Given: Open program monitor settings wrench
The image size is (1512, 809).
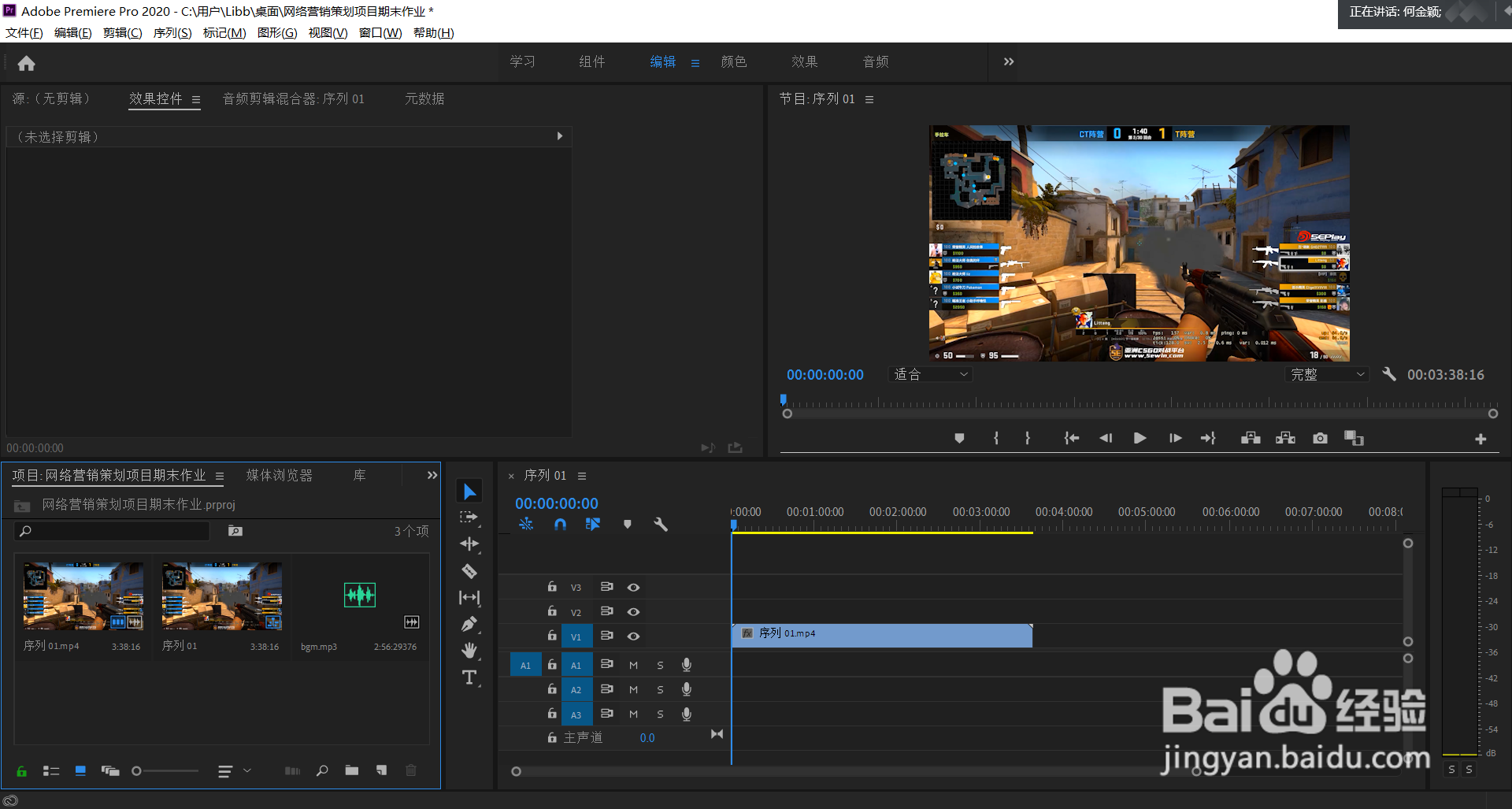Looking at the screenshot, I should 1389,375.
